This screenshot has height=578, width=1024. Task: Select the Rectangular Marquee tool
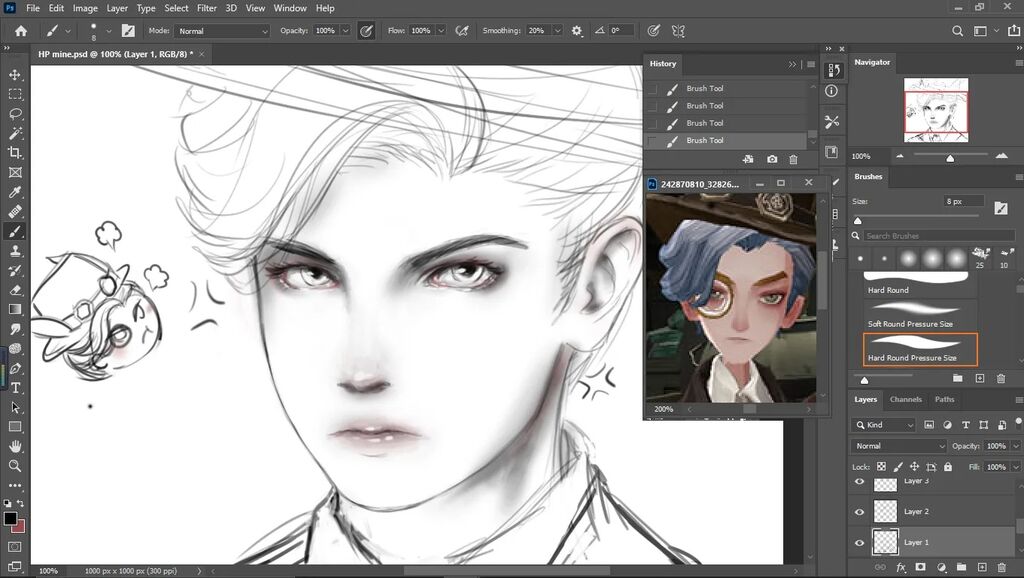(x=15, y=95)
